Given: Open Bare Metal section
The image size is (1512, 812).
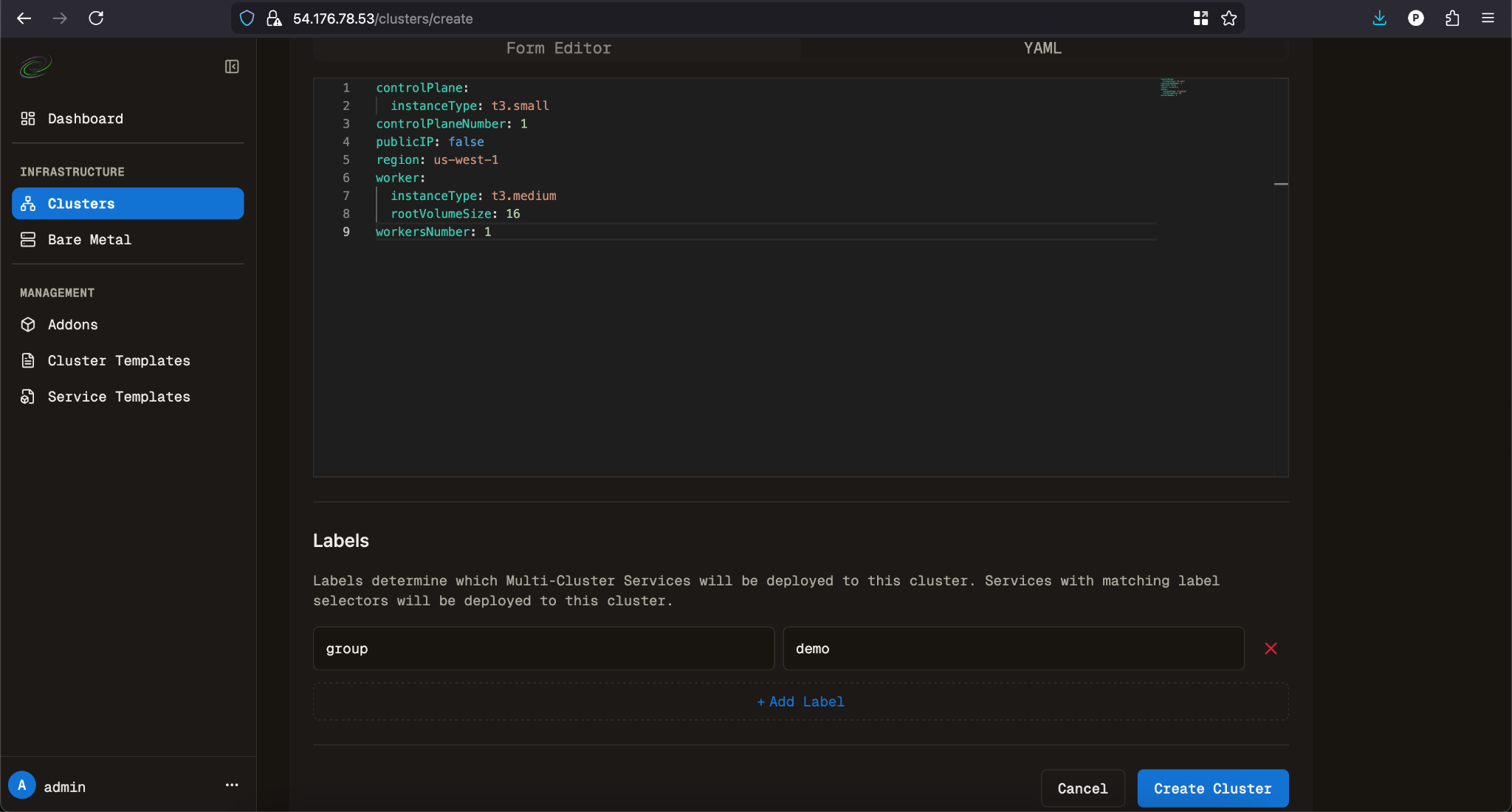Looking at the screenshot, I should click(89, 239).
